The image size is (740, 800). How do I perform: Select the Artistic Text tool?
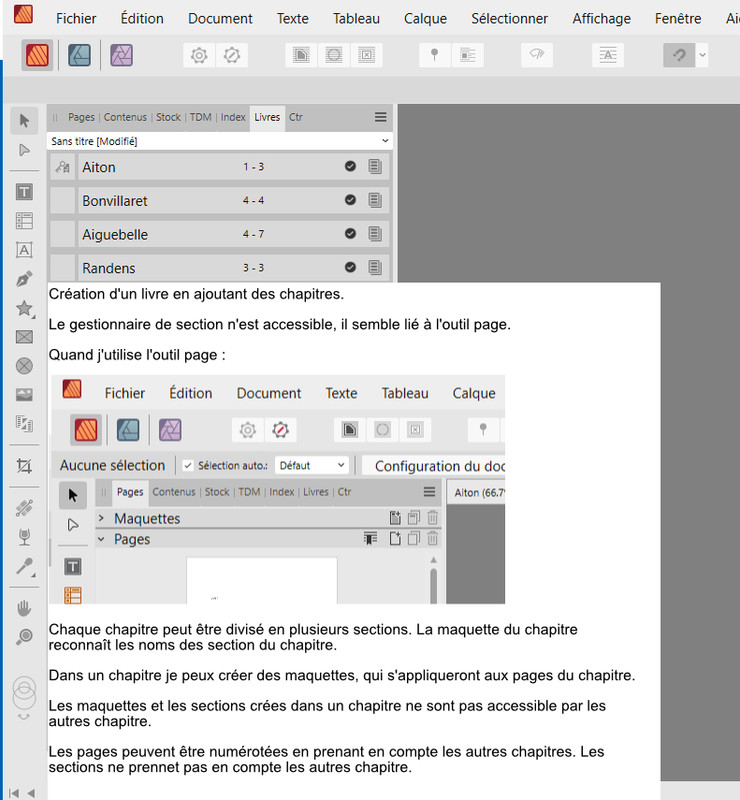tap(24, 250)
